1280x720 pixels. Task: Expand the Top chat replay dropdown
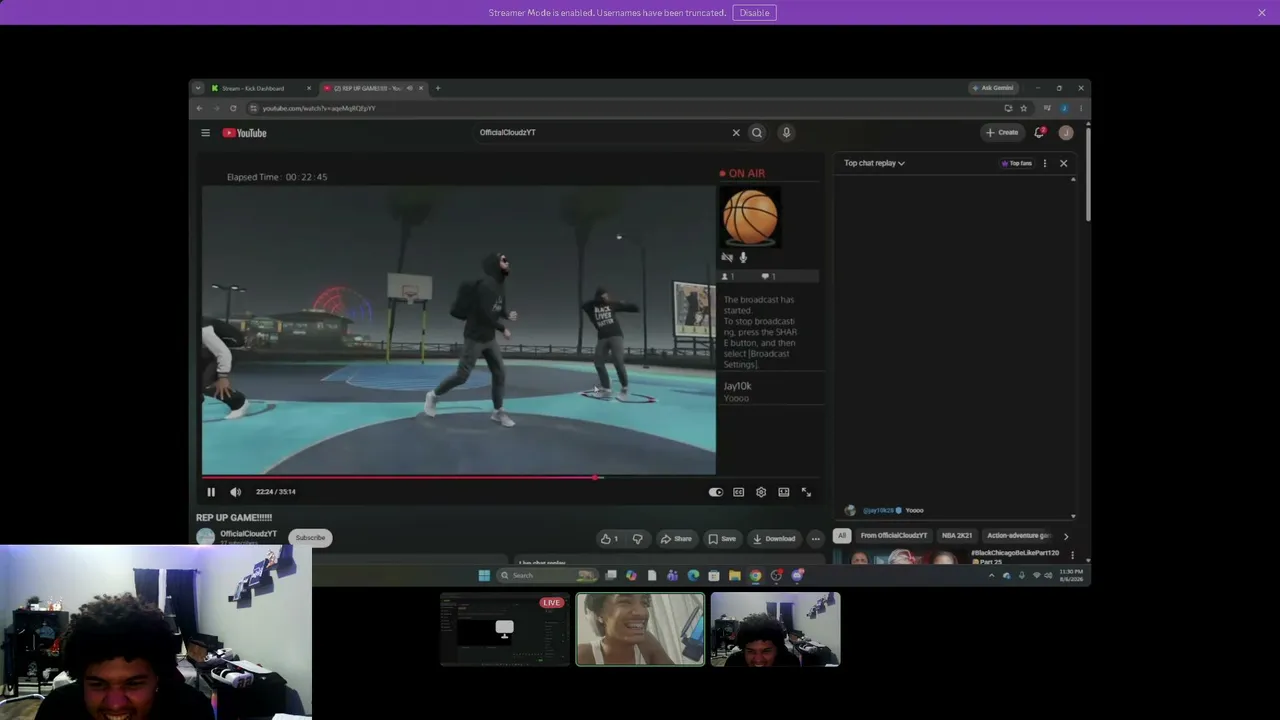tap(874, 163)
